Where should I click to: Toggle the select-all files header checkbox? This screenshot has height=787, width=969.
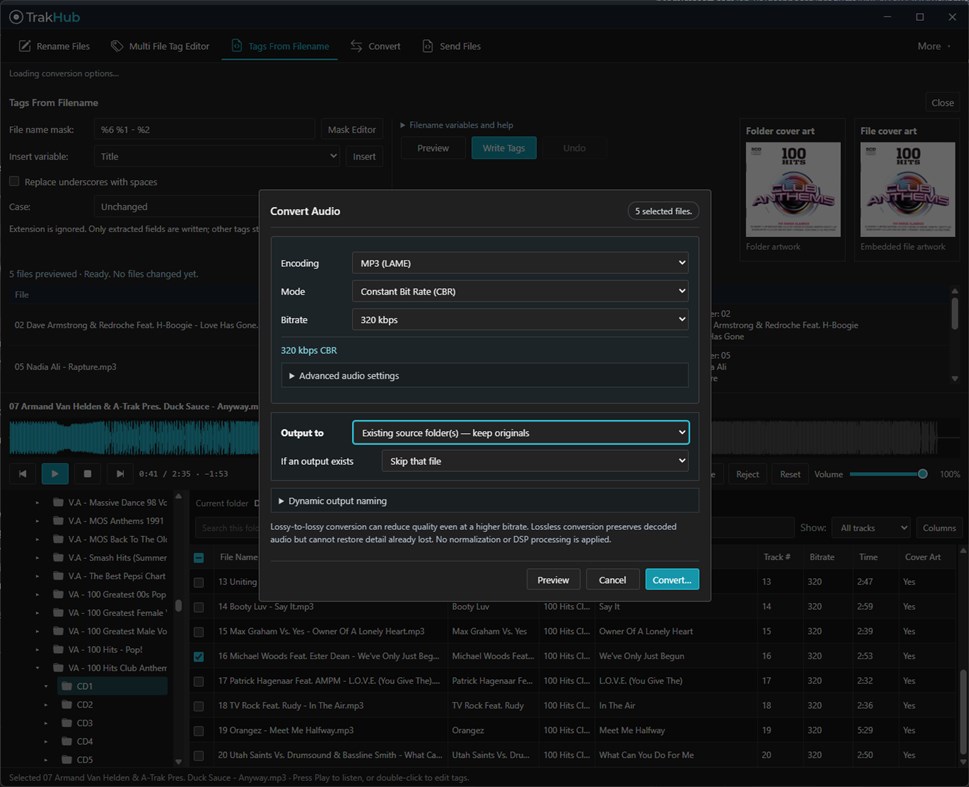[x=199, y=558]
